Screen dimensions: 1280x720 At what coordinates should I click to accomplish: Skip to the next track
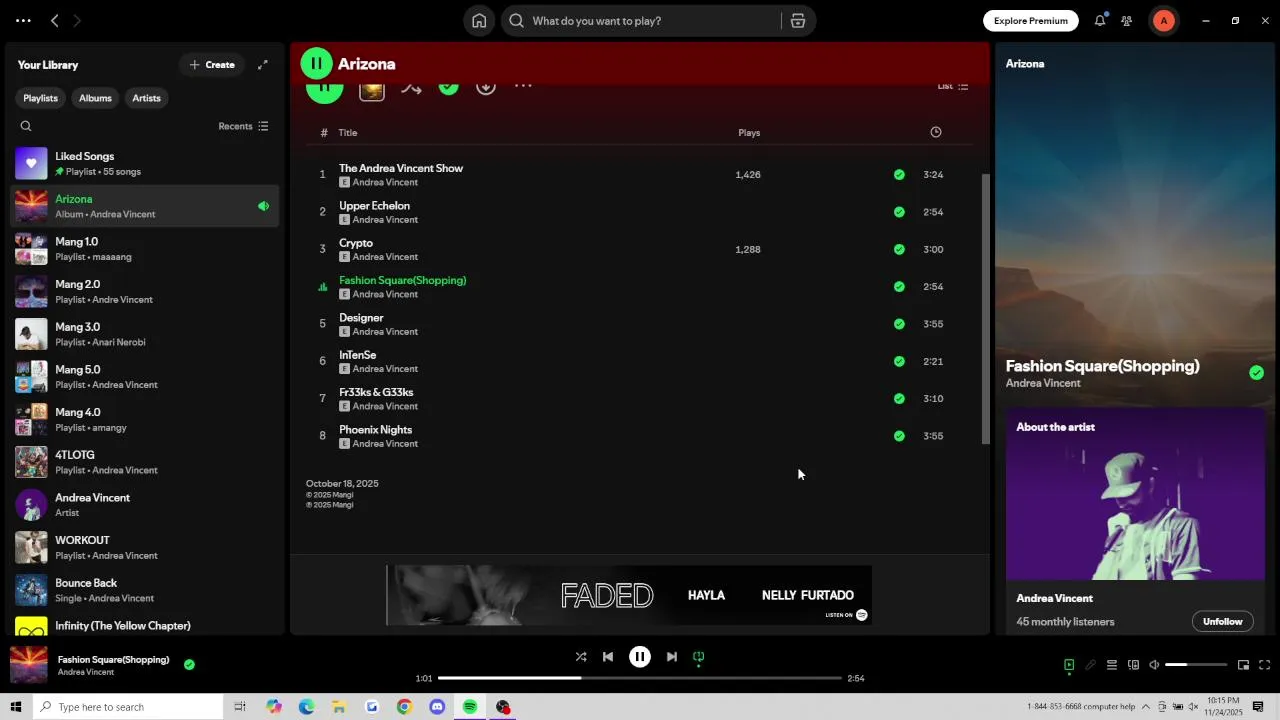point(672,657)
